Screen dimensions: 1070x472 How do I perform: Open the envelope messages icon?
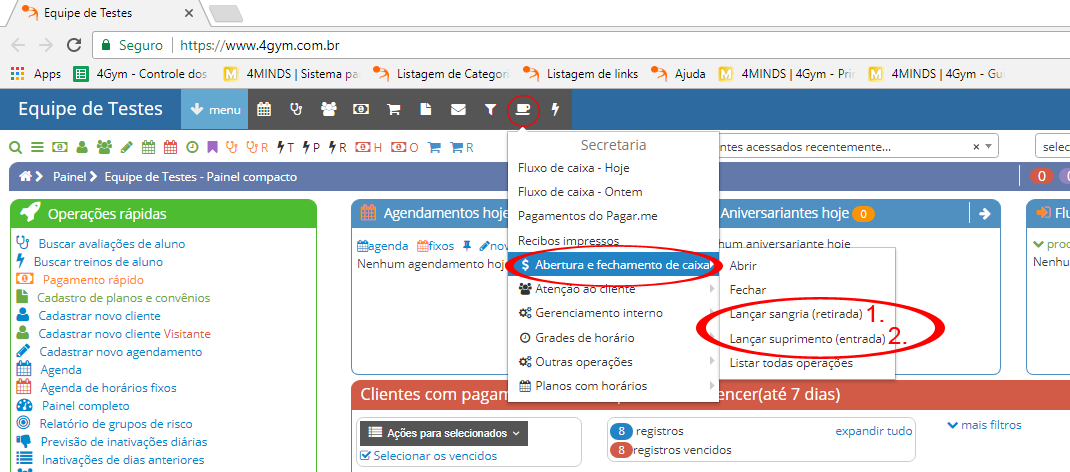(458, 109)
